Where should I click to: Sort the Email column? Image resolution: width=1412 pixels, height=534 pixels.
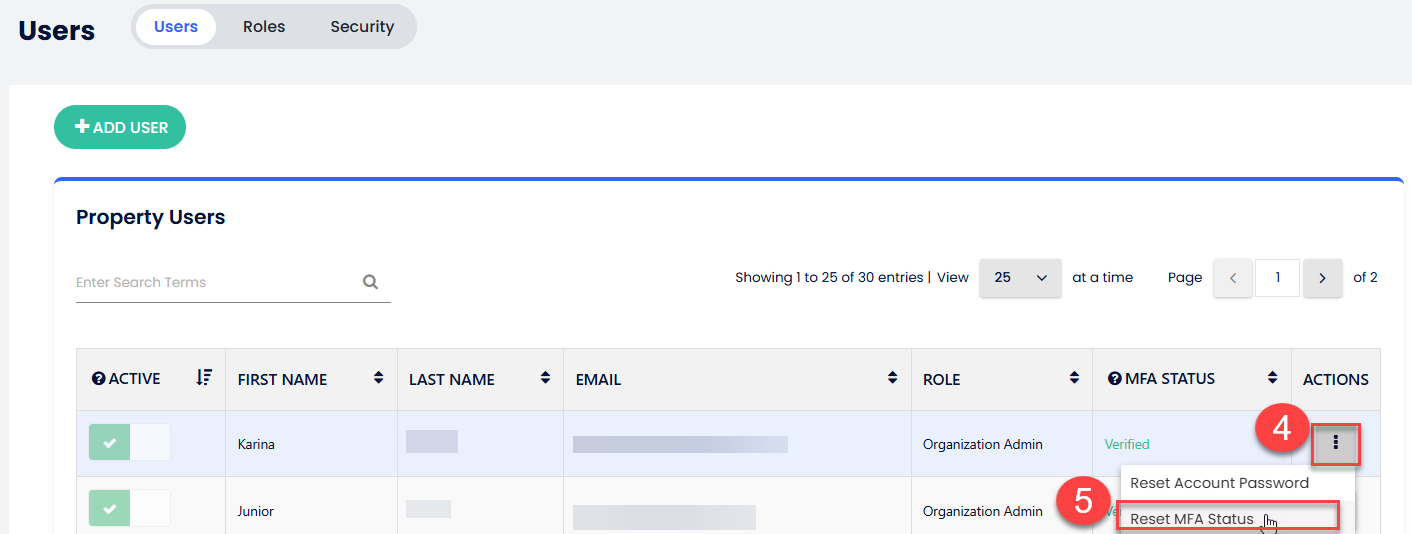892,378
